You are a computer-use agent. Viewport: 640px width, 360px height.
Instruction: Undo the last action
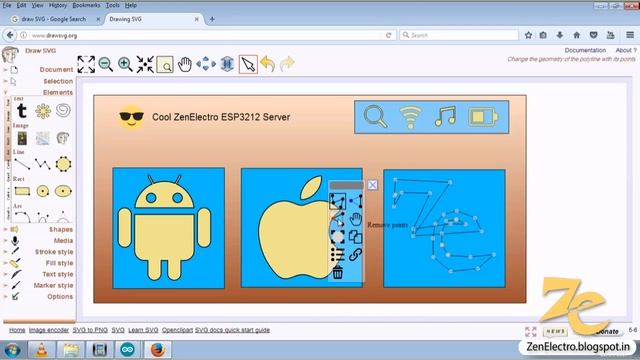(x=268, y=64)
